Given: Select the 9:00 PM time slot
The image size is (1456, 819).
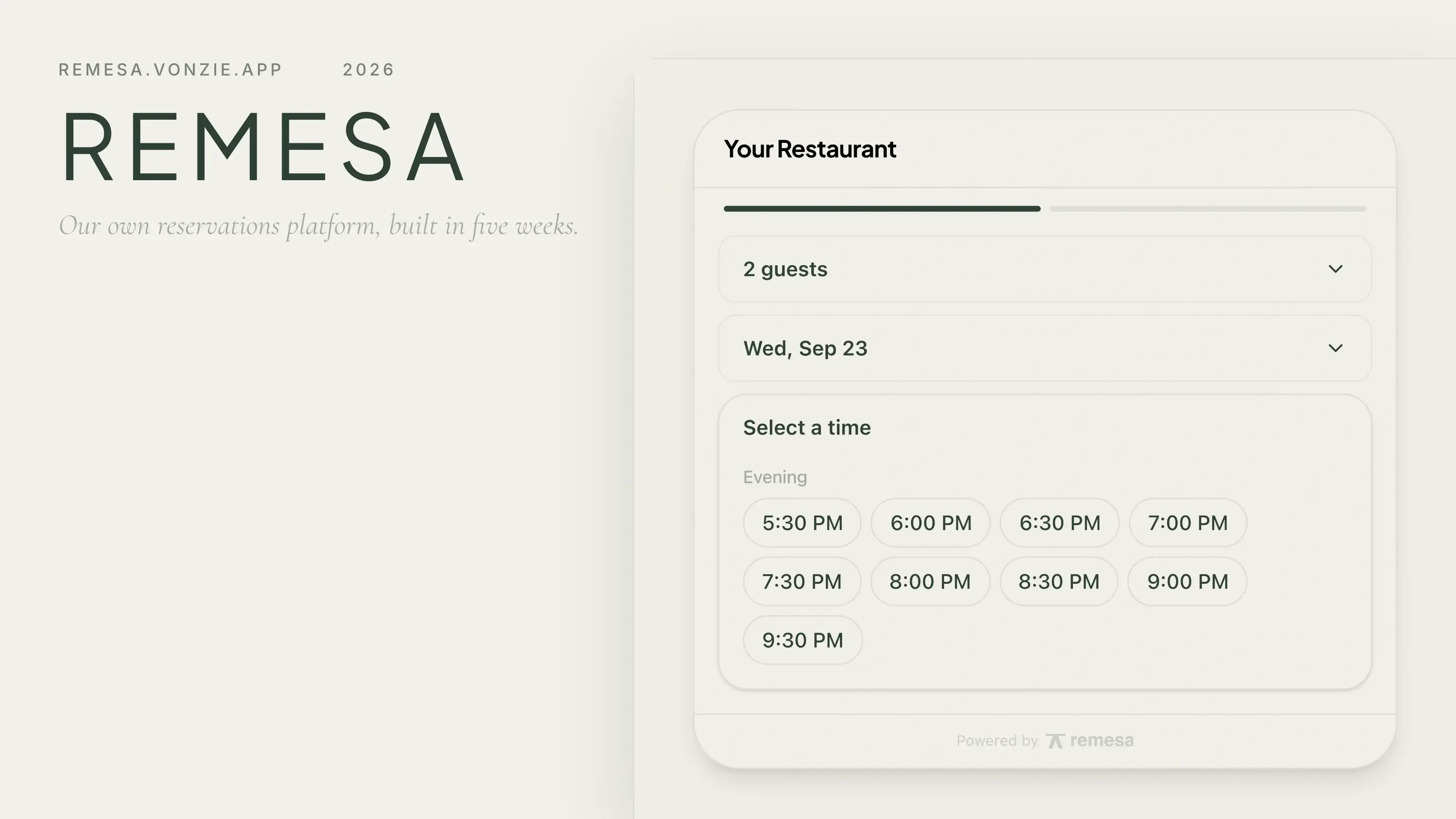Looking at the screenshot, I should 1188,581.
